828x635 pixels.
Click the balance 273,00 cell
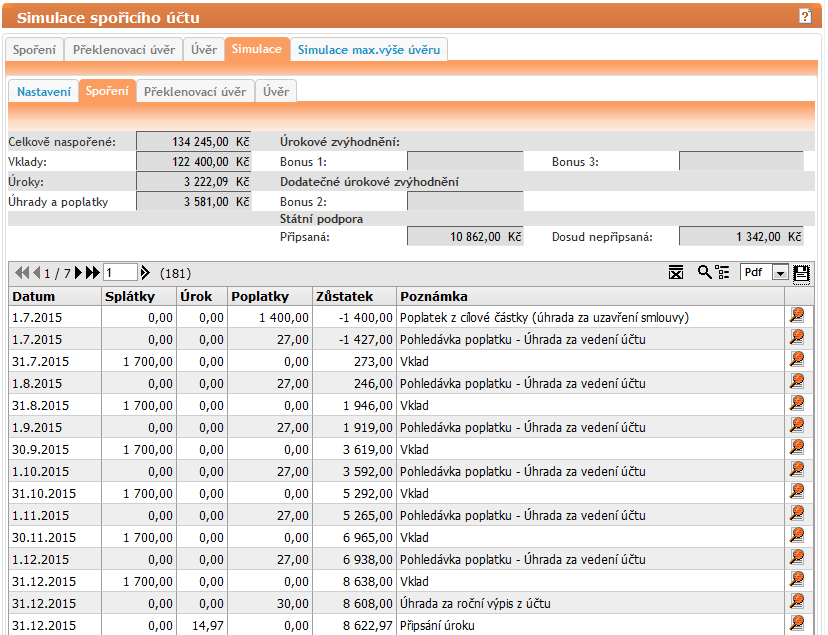[x=354, y=362]
